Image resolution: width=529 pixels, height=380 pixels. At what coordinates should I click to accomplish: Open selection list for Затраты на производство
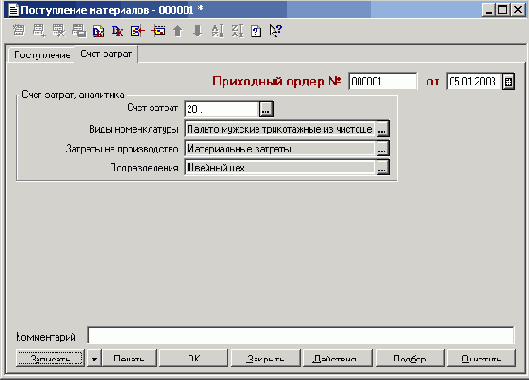tap(382, 148)
